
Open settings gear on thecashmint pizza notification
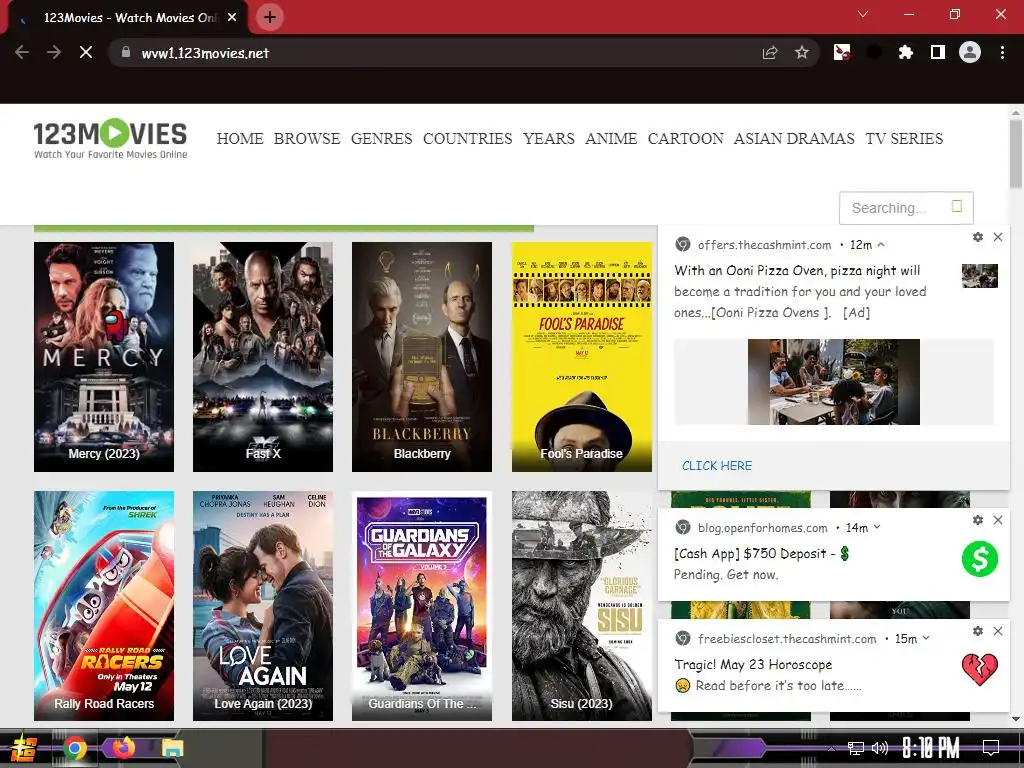tap(978, 237)
